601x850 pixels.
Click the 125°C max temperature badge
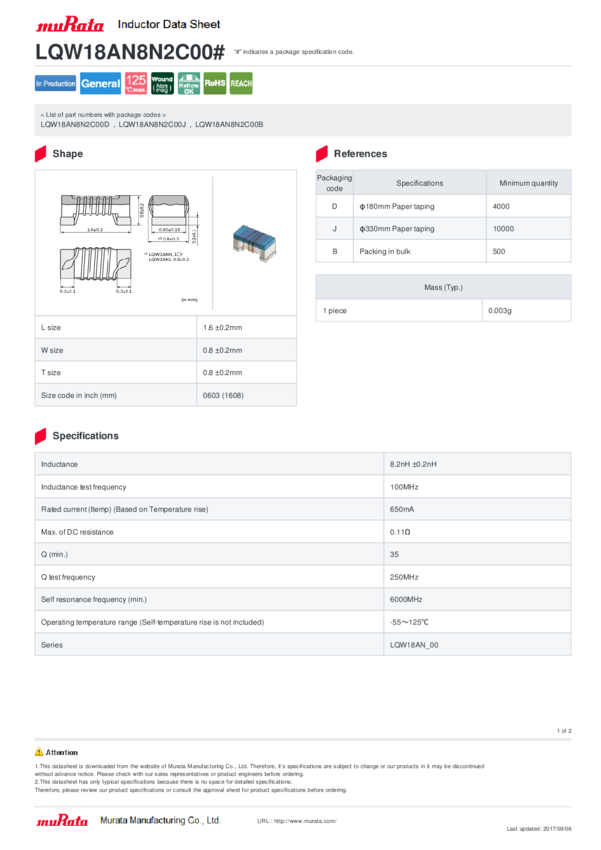click(135, 83)
